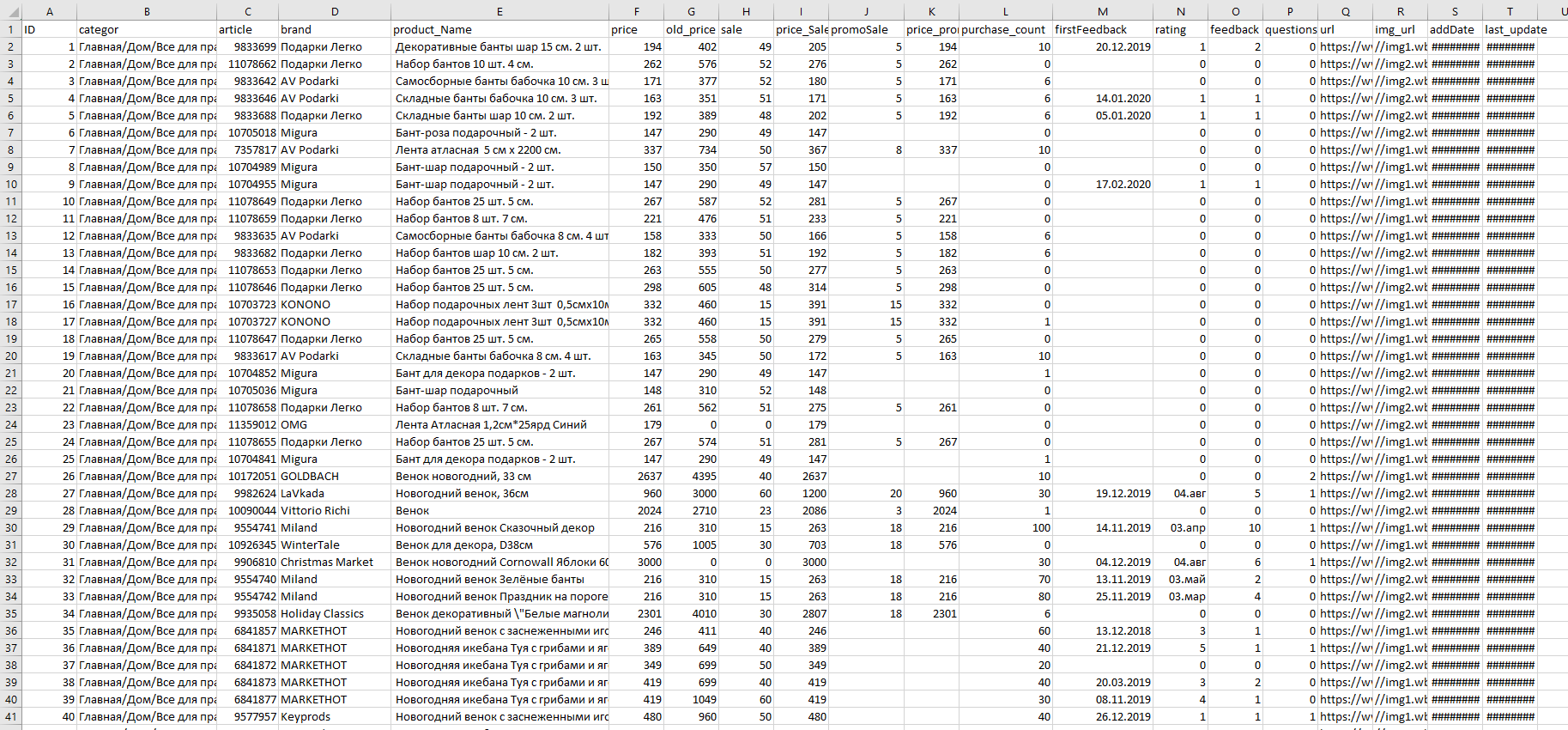Select article cell '9982624'
This screenshot has width=1568, height=730.
(247, 493)
